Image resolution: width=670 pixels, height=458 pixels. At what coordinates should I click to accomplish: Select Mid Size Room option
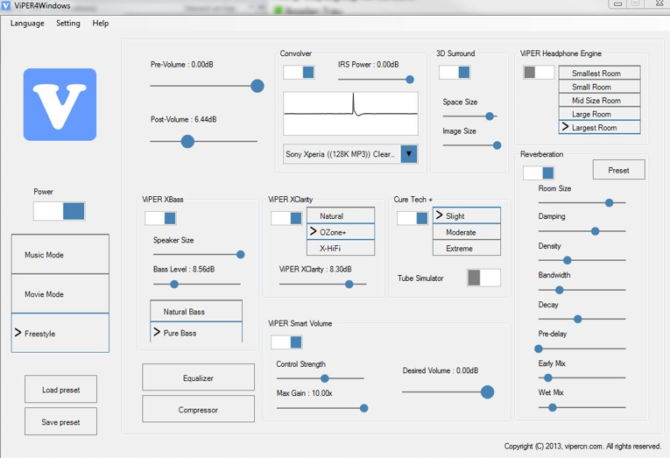pos(599,100)
